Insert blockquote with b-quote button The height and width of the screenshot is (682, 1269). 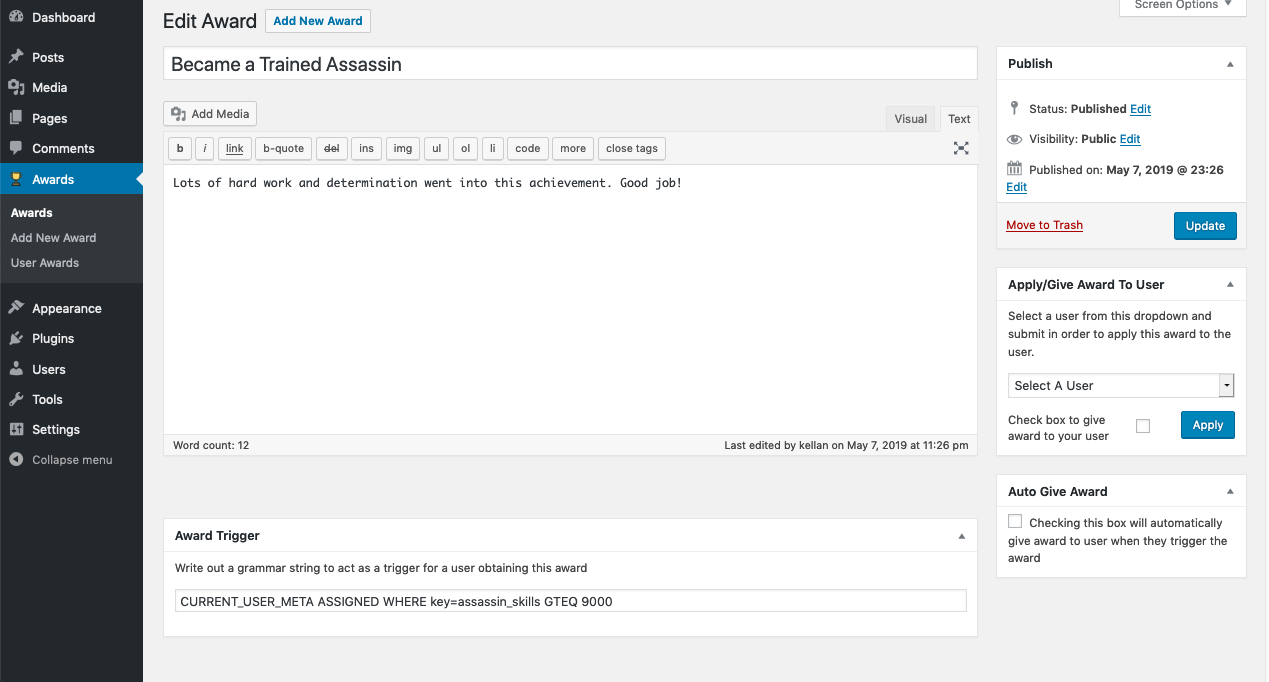[x=284, y=148]
